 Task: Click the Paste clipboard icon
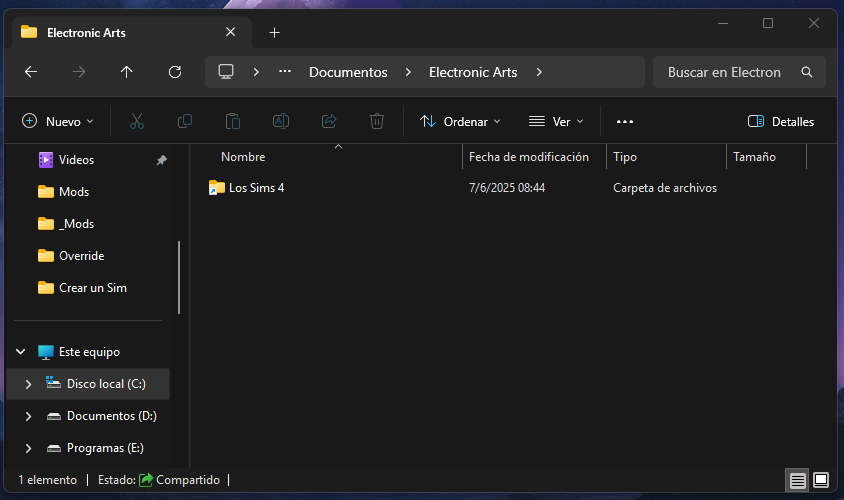pyautogui.click(x=233, y=121)
